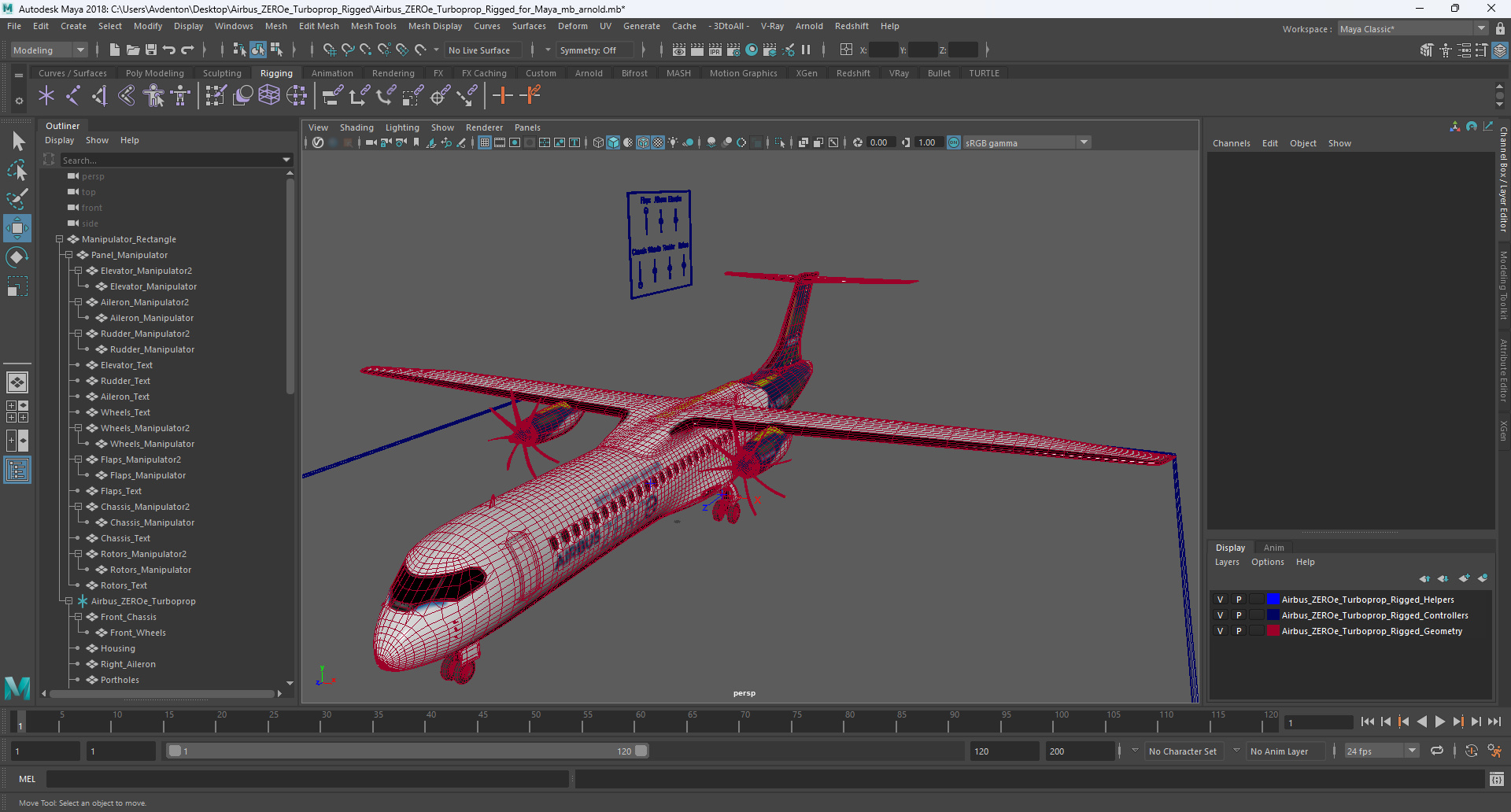Click the MEL command language label
Screen dimensions: 1511x812
click(x=28, y=779)
